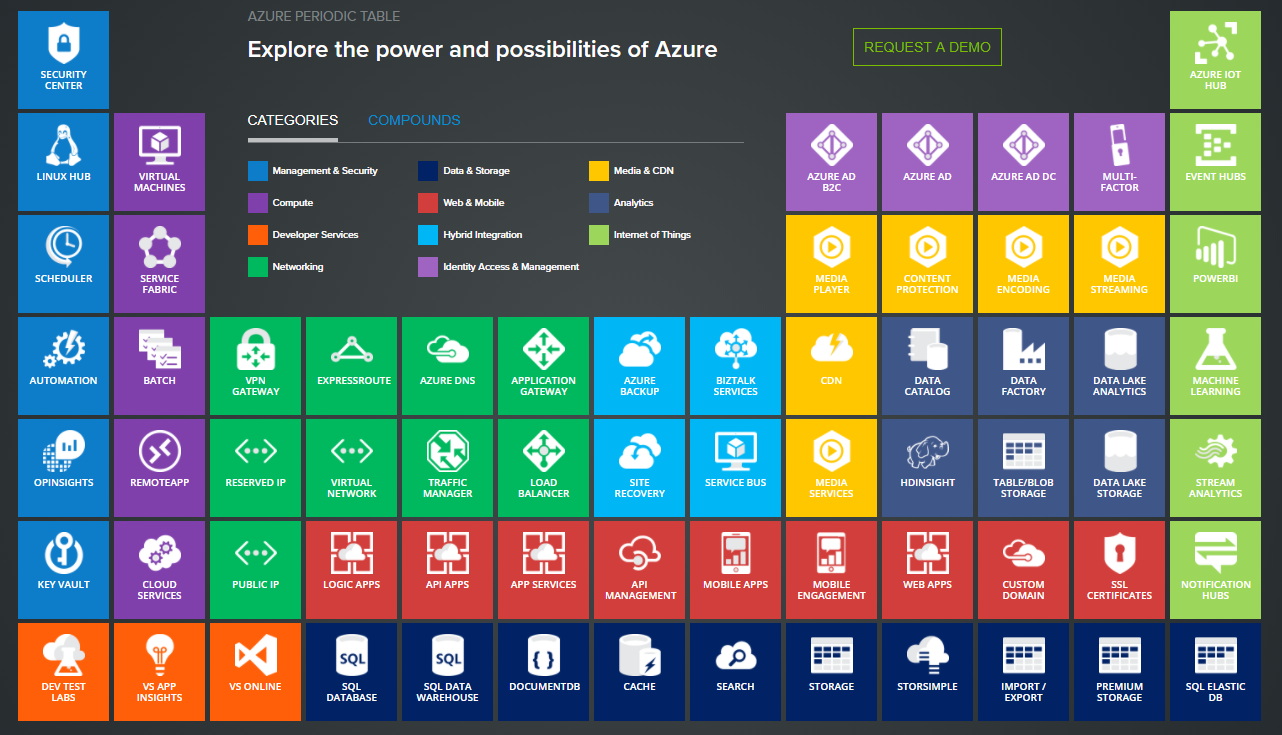Select the Key Vault tile
1282x735 pixels.
[x=63, y=569]
